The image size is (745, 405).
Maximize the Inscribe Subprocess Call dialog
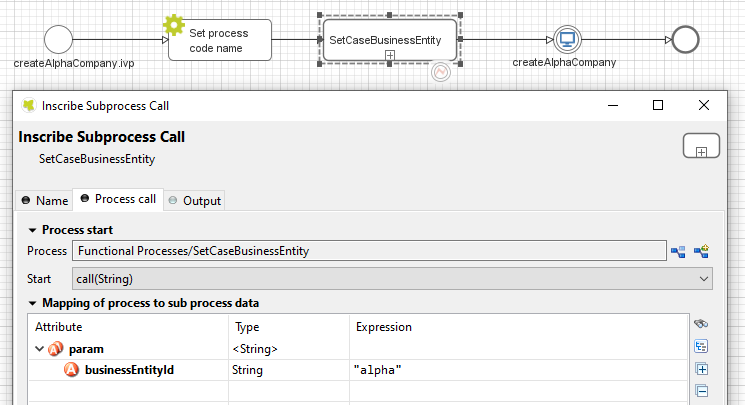(x=658, y=105)
